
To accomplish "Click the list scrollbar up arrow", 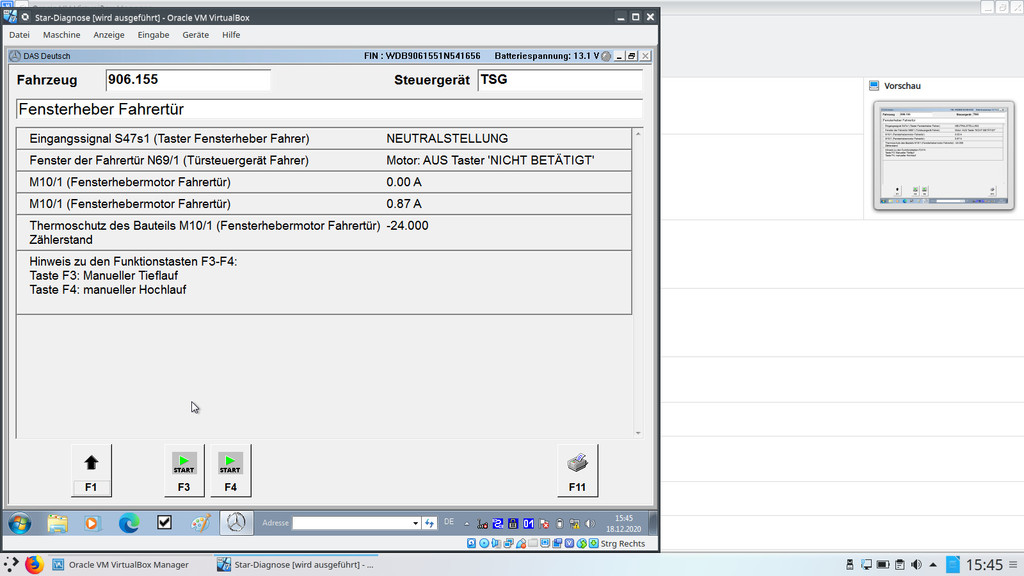I will [x=638, y=134].
